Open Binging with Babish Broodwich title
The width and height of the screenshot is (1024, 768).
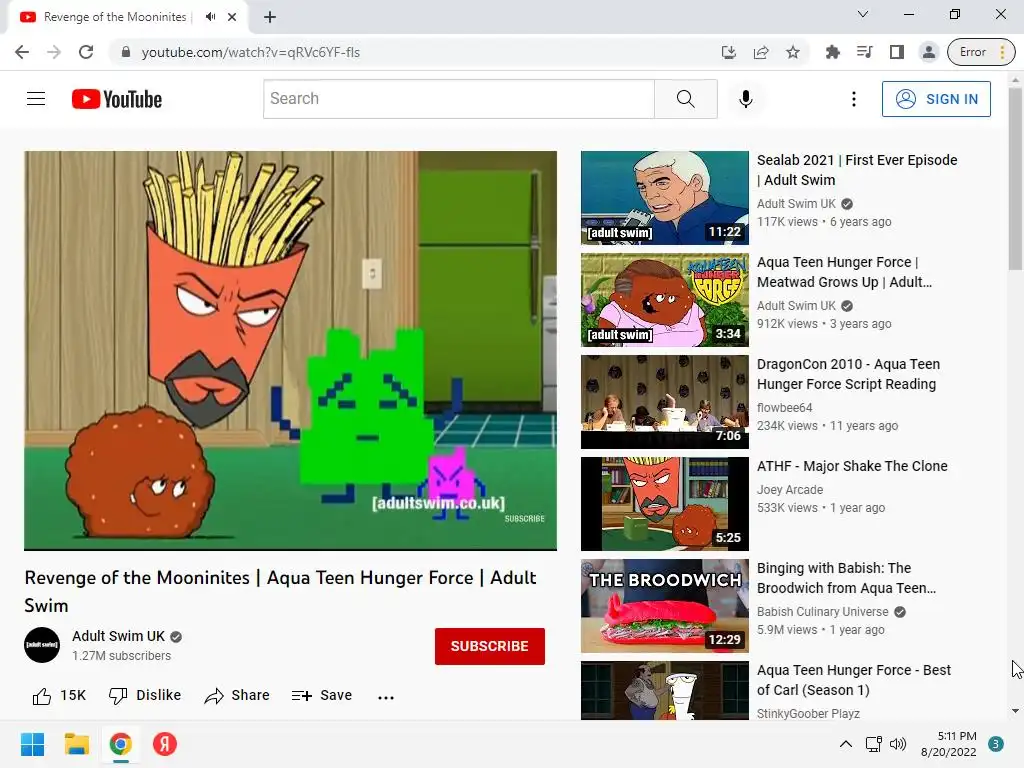click(846, 578)
